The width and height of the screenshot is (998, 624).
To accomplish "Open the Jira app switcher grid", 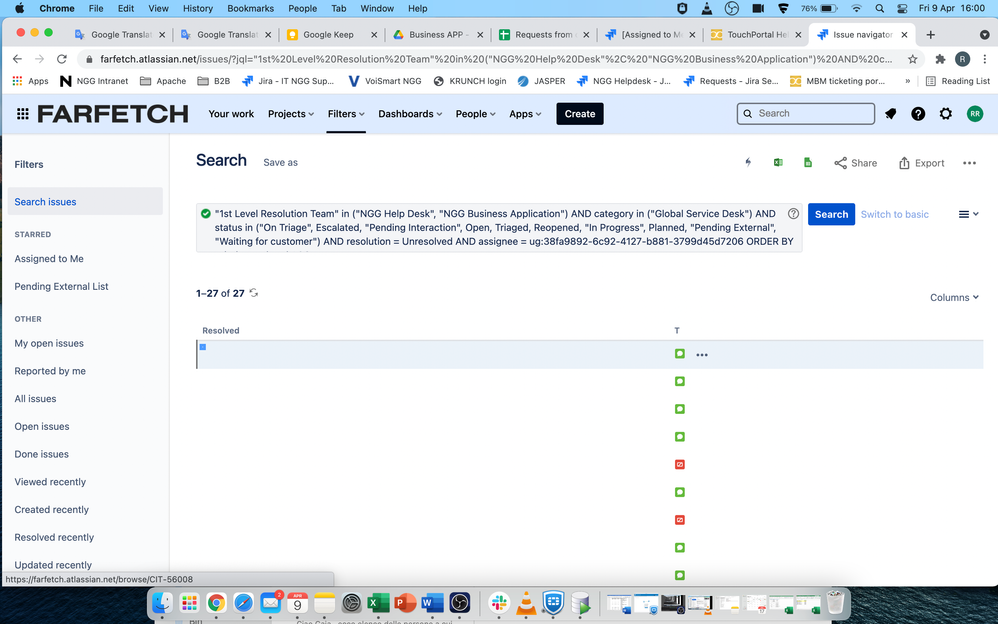I will tap(22, 114).
